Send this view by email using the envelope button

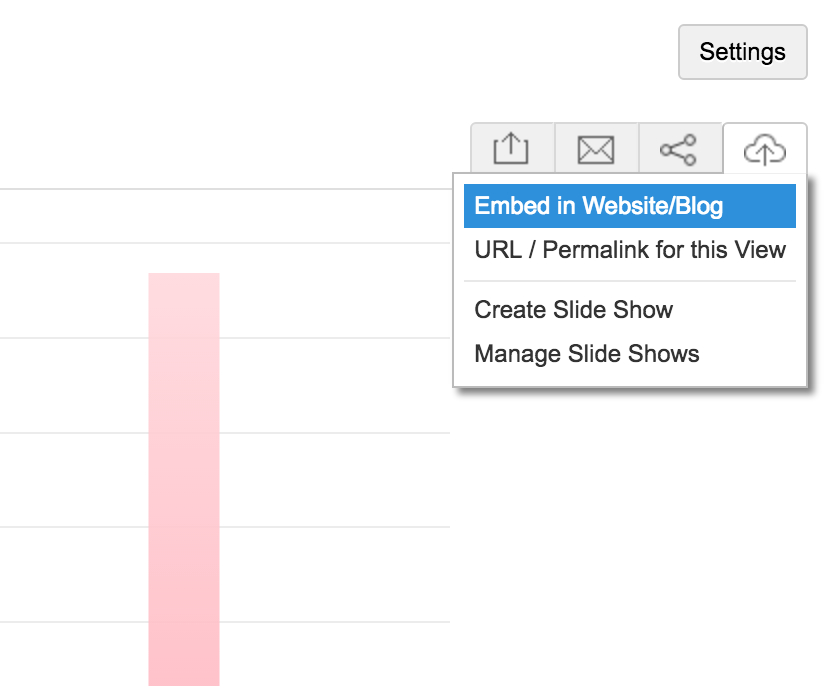pos(596,150)
